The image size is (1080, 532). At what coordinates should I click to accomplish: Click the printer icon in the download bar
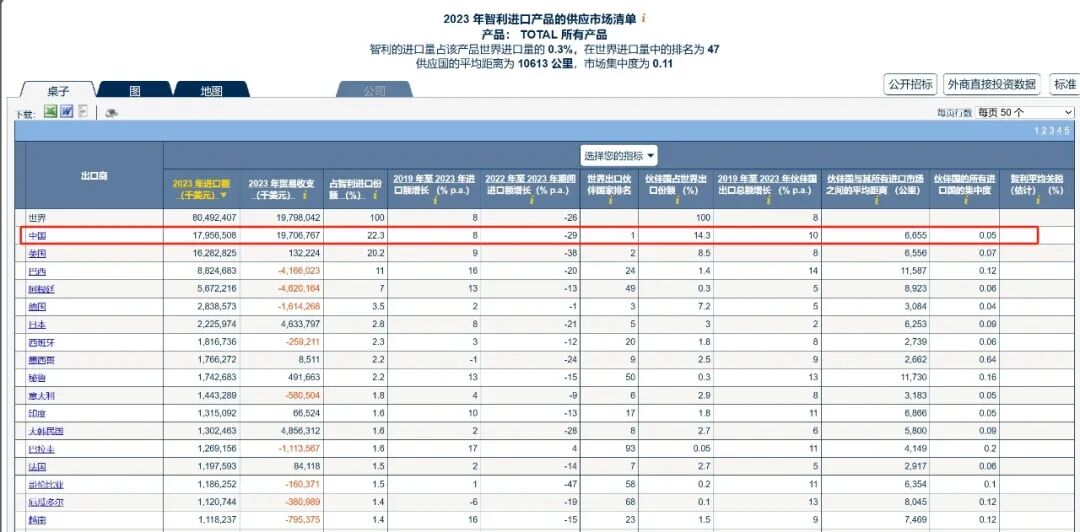(x=111, y=112)
